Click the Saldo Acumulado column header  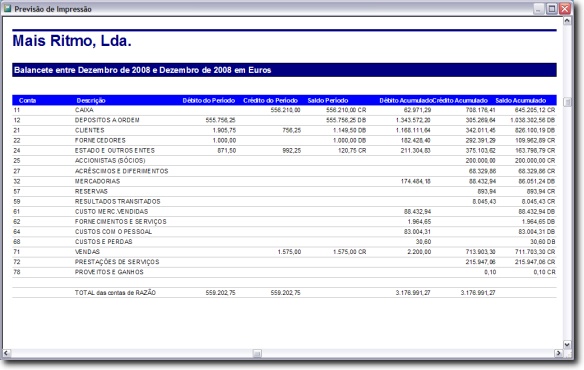coord(520,100)
